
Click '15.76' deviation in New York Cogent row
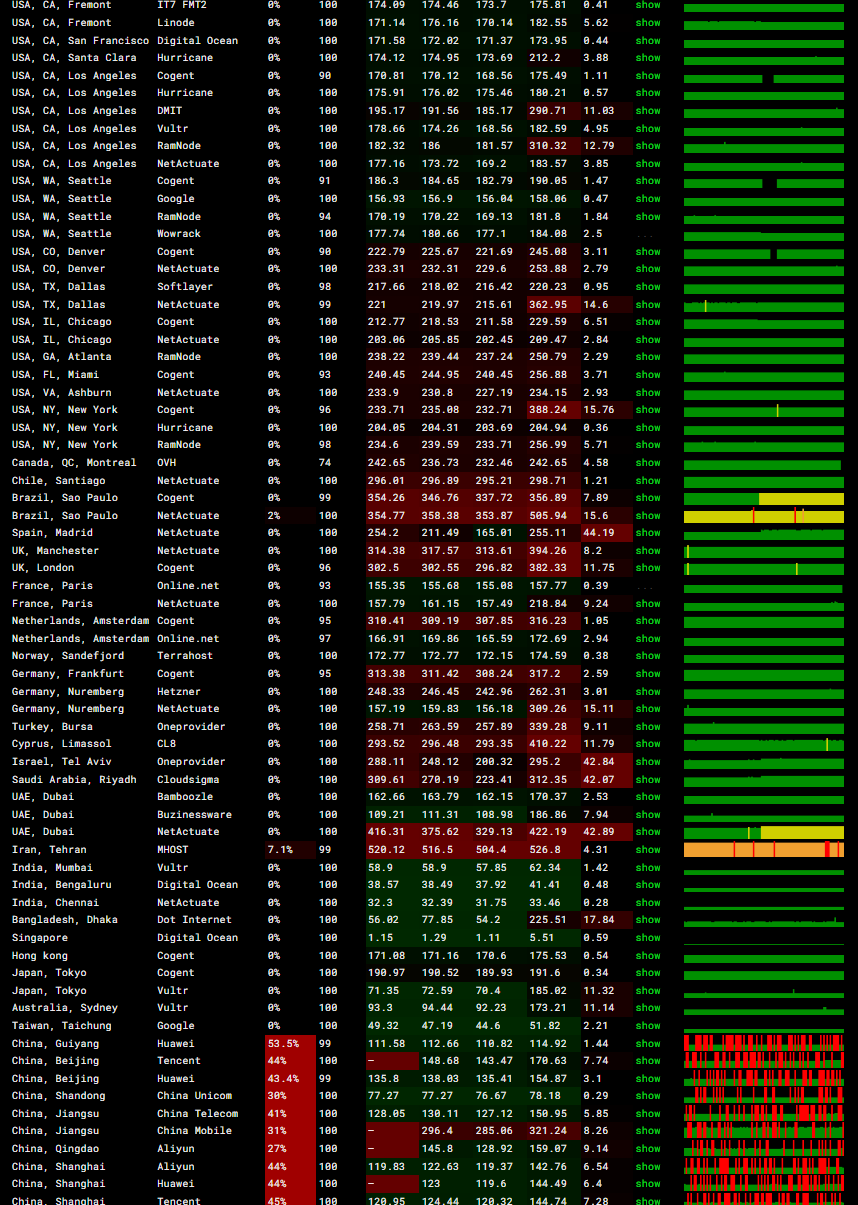598,410
